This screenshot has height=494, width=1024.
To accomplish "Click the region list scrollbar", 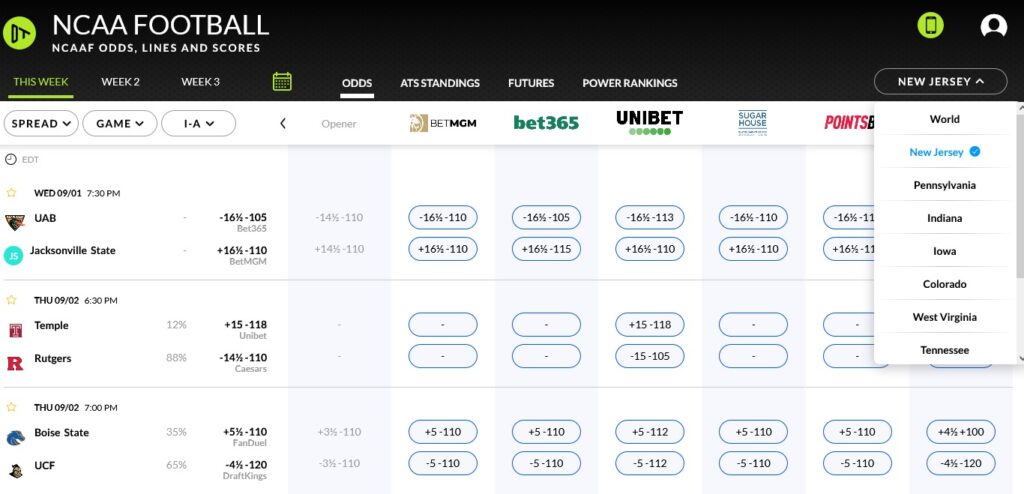I will [1020, 195].
